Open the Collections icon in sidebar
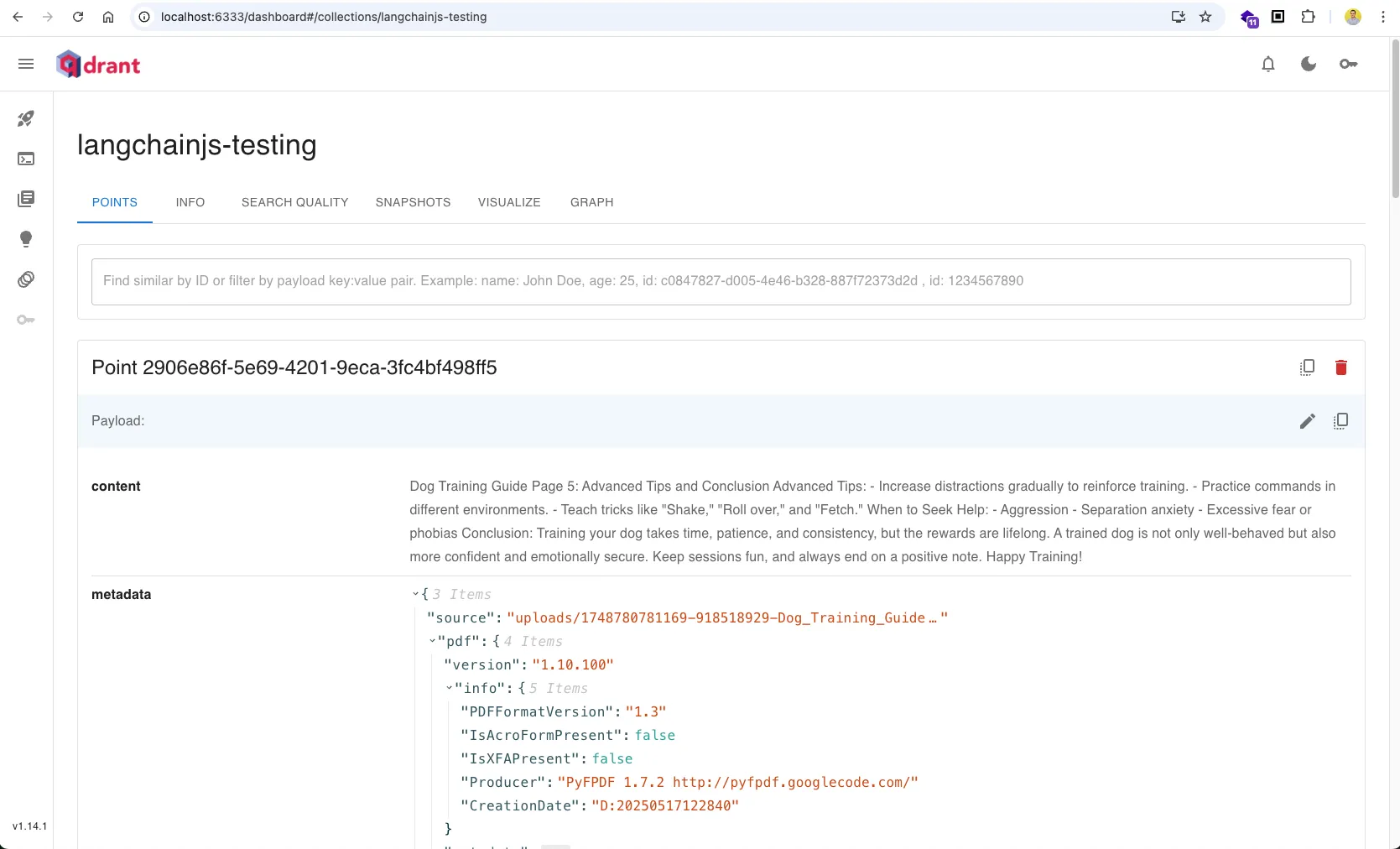 point(26,199)
